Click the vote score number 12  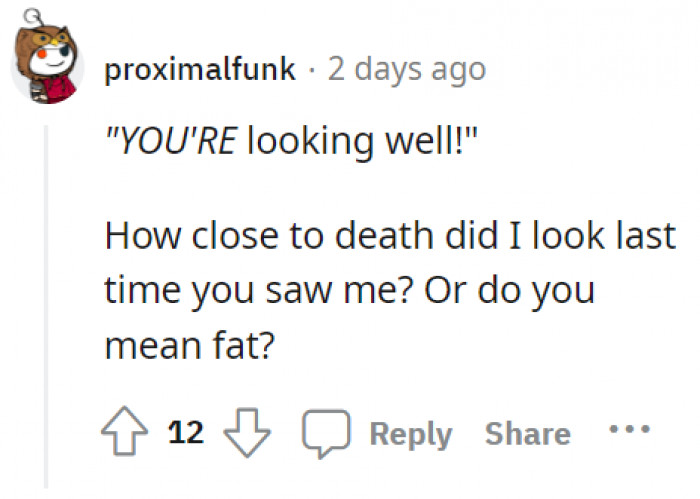(x=186, y=434)
